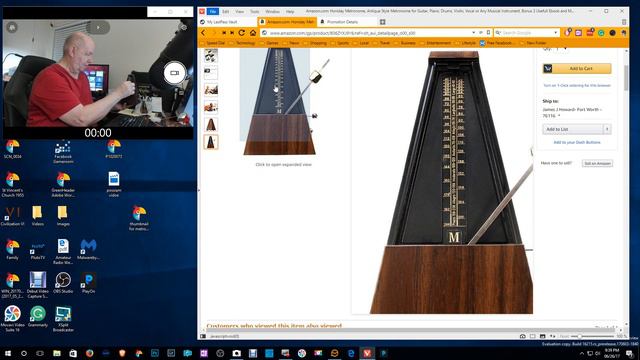Adjust the browser zoom slider

tap(593, 336)
